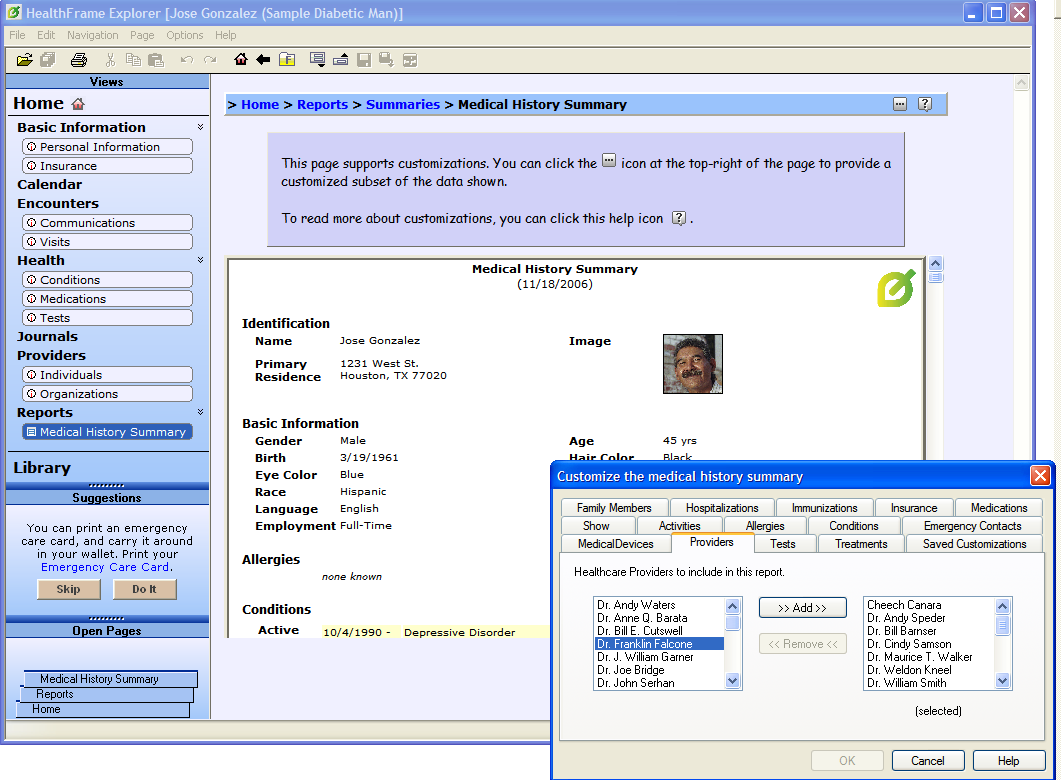Switch to the Immunizations tab

tap(824, 507)
